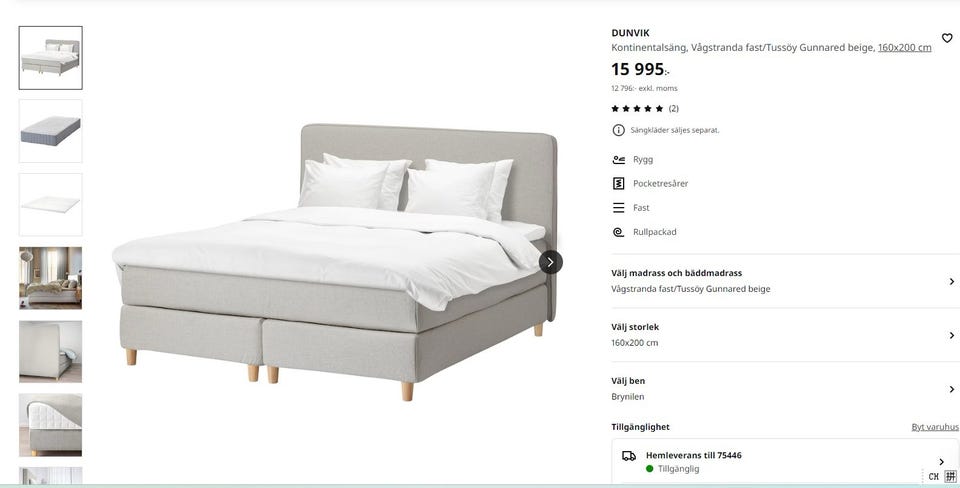Add DUNVIK bed to favorites heart icon
This screenshot has width=960, height=488.
pyautogui.click(x=947, y=38)
